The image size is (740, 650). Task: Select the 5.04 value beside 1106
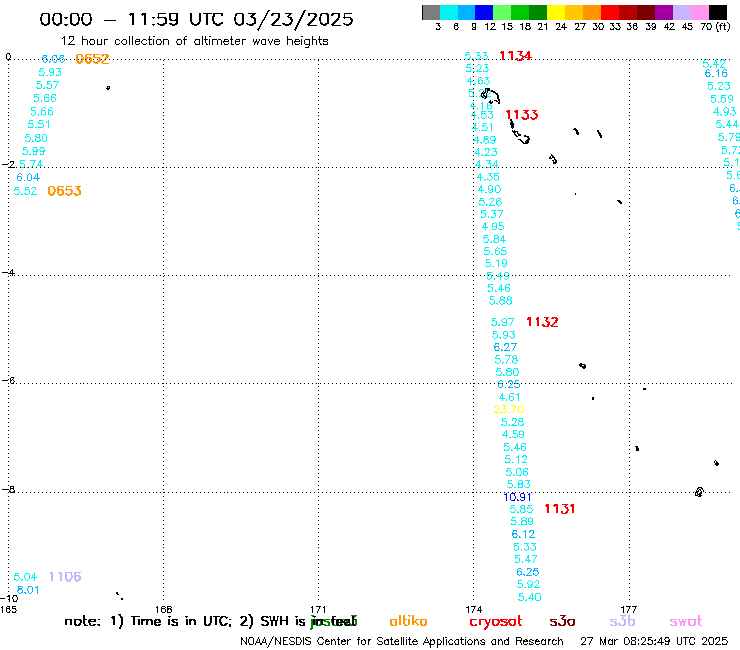(25, 577)
